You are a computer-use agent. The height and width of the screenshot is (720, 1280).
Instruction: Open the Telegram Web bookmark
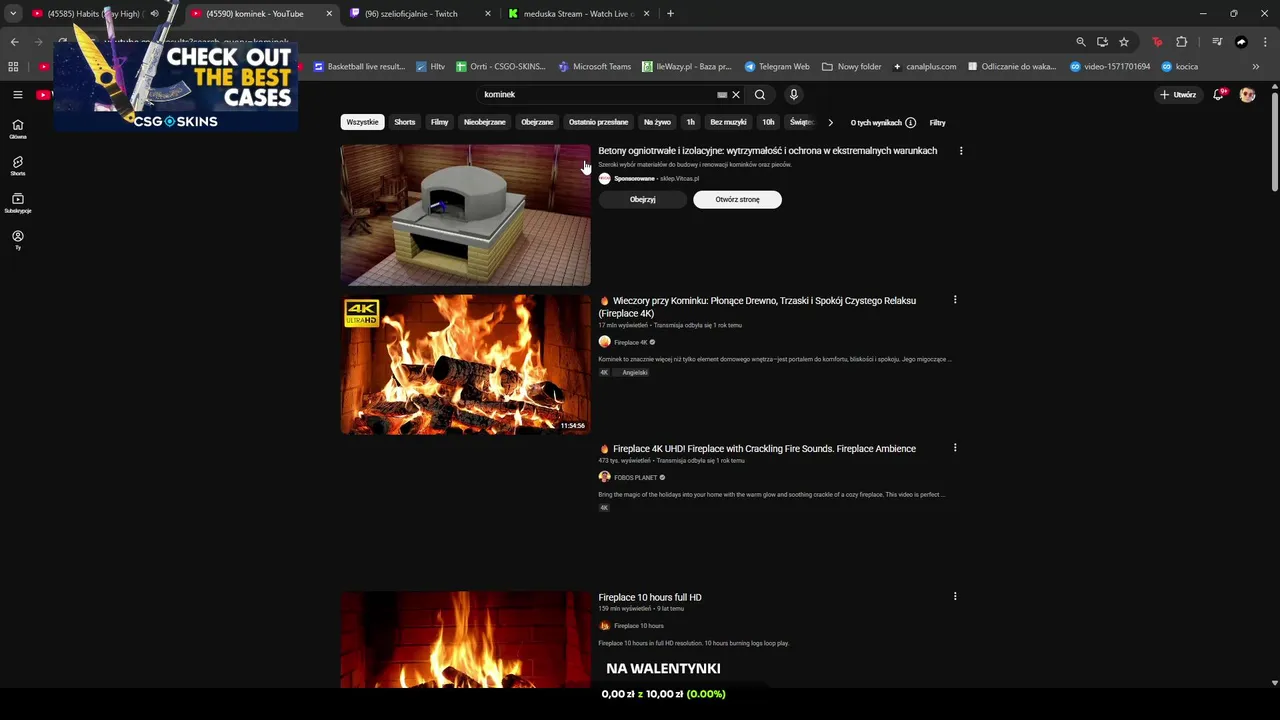pyautogui.click(x=777, y=67)
